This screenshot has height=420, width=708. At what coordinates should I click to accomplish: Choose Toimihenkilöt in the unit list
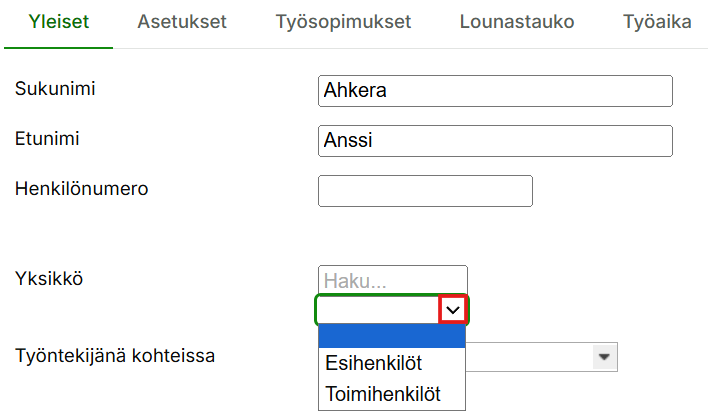383,394
